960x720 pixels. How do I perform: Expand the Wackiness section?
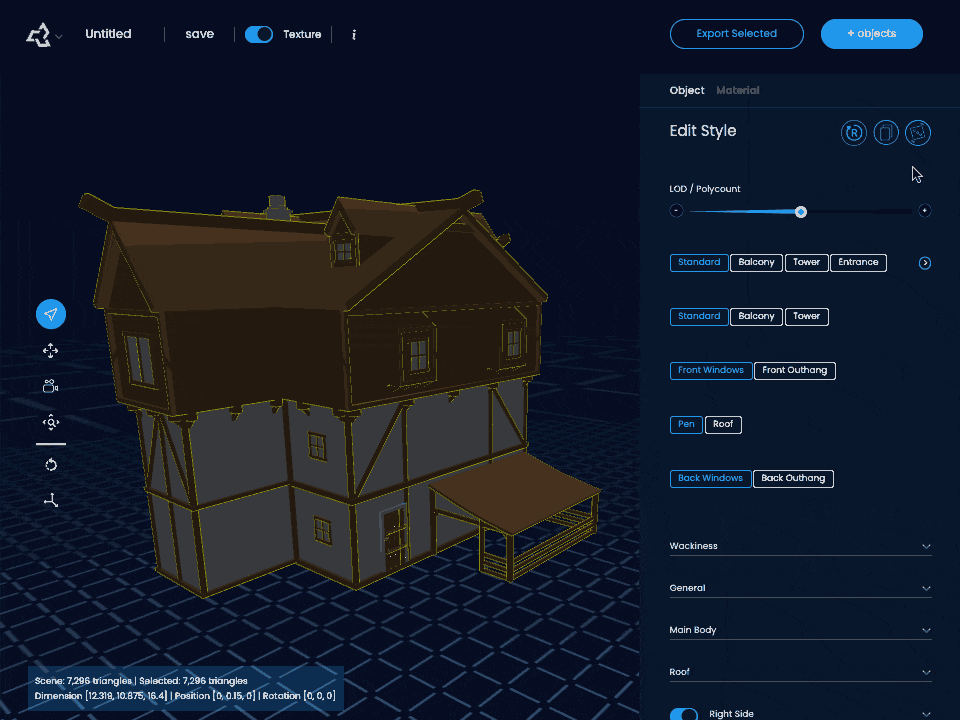(x=800, y=546)
